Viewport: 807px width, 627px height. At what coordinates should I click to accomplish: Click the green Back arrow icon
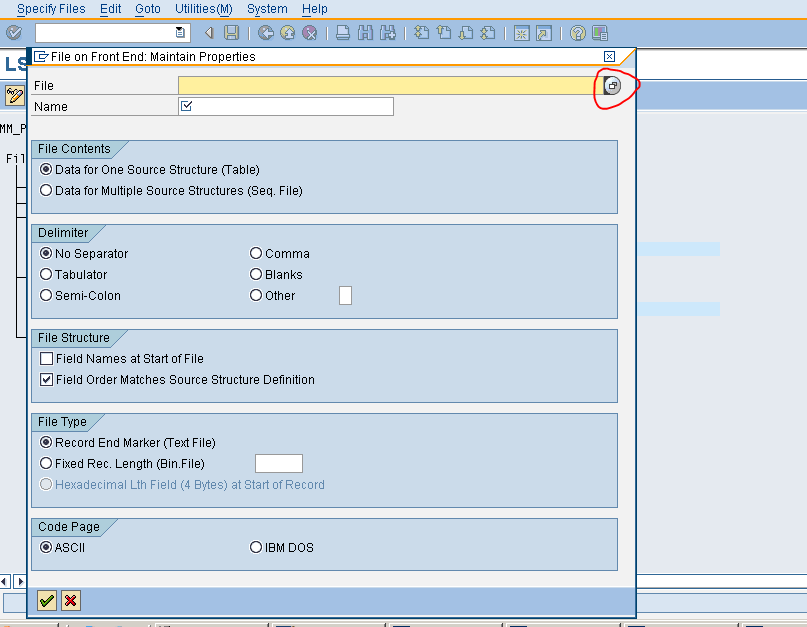coord(264,32)
